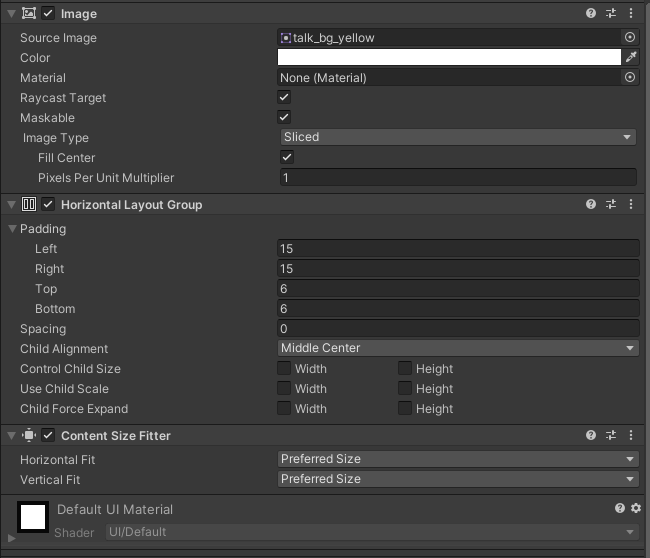The height and width of the screenshot is (558, 650).
Task: Open presets for Content Size Fitter
Action: coord(611,435)
